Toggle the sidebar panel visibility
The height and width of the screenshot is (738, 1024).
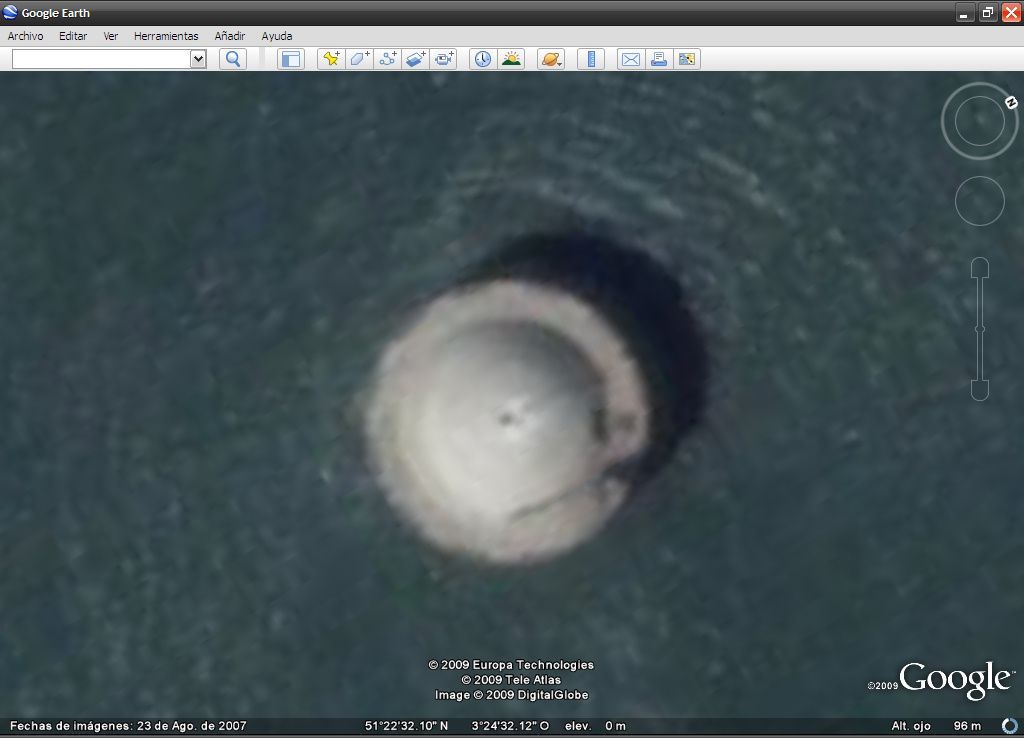click(x=291, y=59)
